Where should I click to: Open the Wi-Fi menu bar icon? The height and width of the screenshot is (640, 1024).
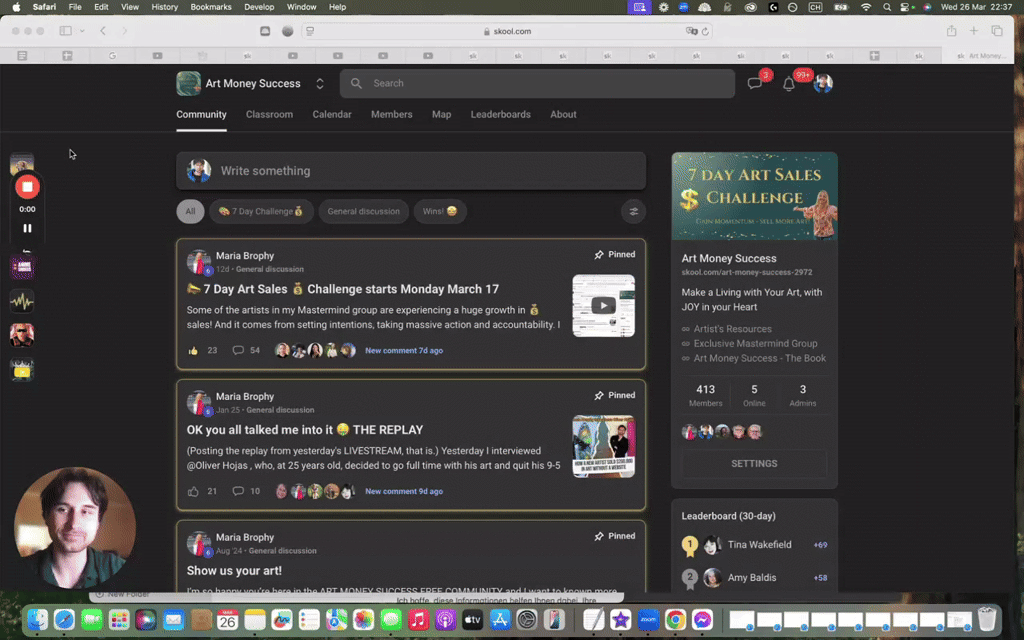[866, 7]
